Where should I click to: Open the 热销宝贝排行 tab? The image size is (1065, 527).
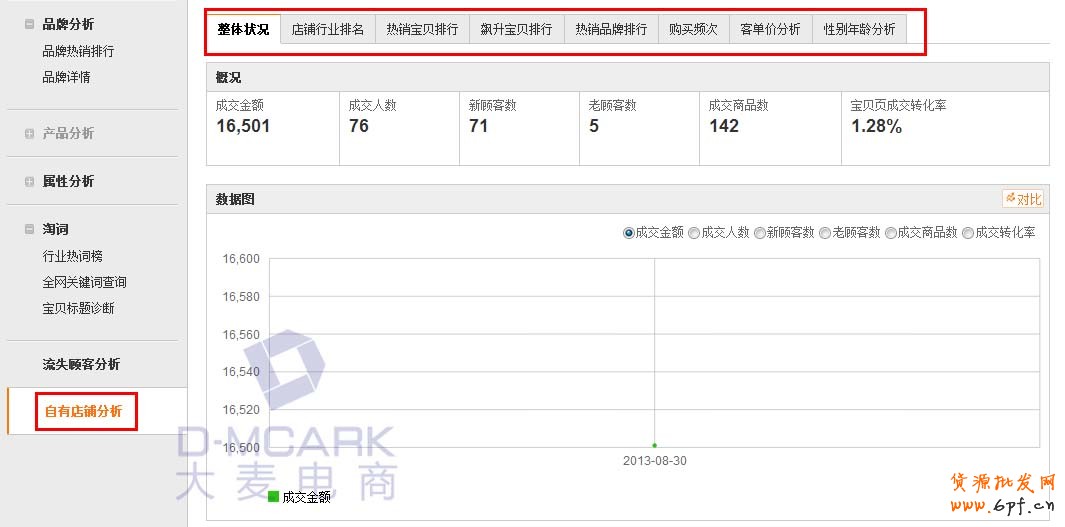pos(422,30)
